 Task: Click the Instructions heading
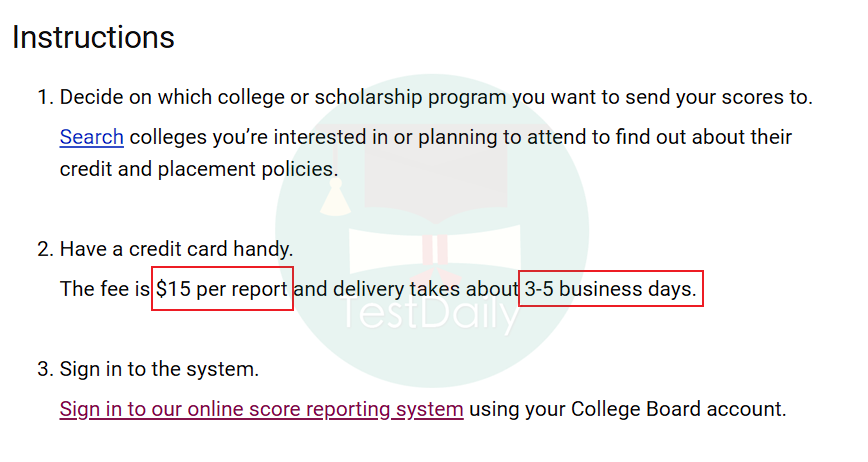click(94, 37)
